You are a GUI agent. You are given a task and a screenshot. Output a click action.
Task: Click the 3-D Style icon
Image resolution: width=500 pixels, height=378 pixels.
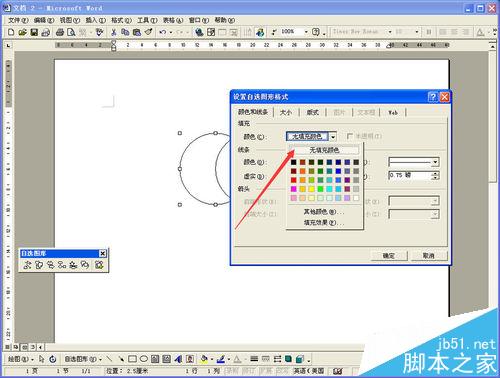coord(300,359)
